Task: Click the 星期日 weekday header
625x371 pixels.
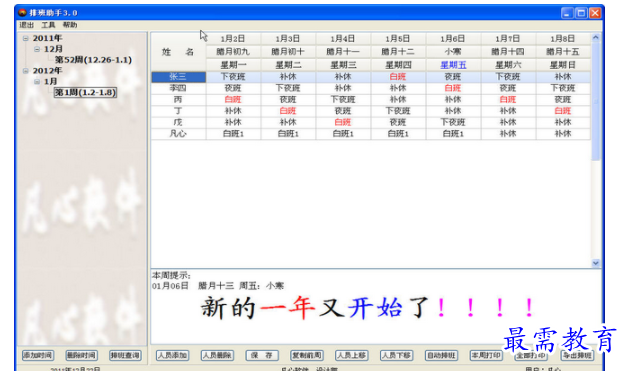Action: pos(563,65)
